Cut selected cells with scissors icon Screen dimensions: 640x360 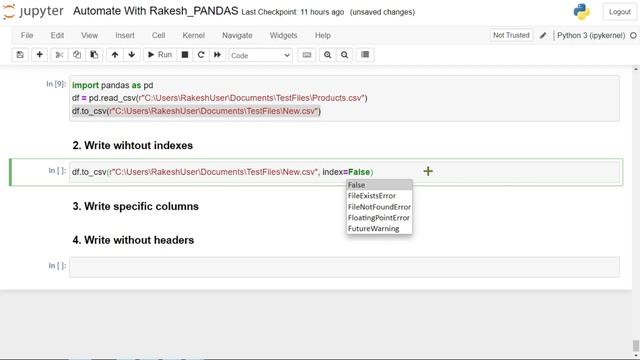pyautogui.click(x=59, y=55)
